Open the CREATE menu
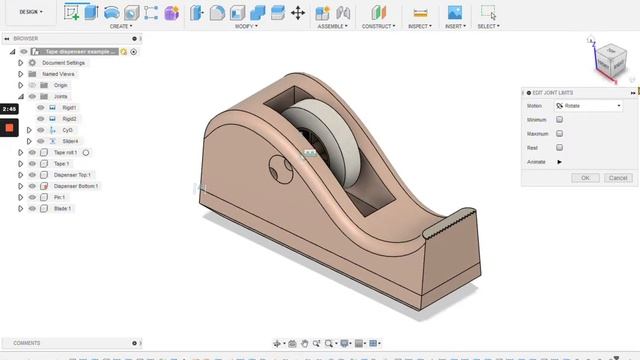 121,26
